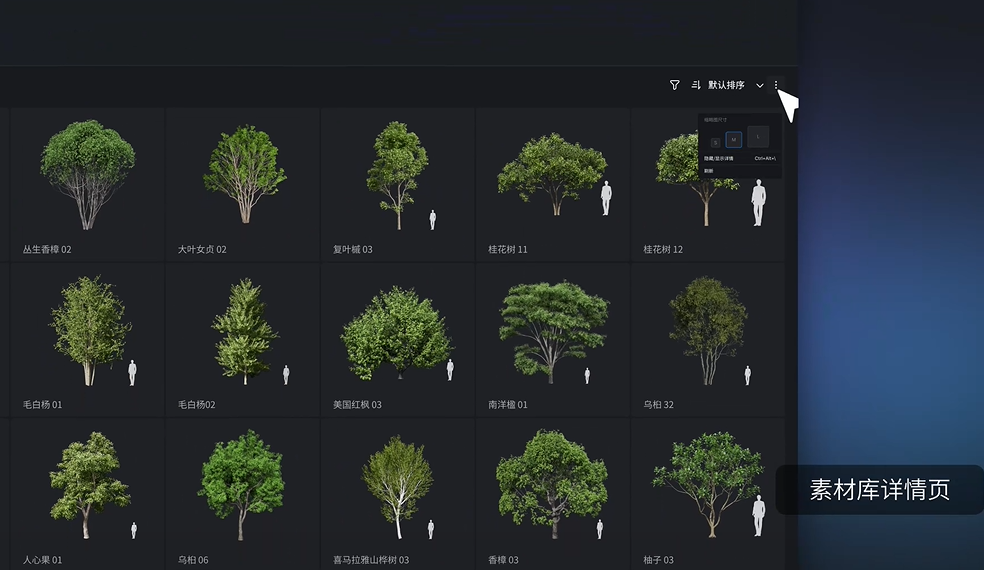The image size is (984, 570).
Task: Click the 大叶女贞 02 name label
Action: 202,249
